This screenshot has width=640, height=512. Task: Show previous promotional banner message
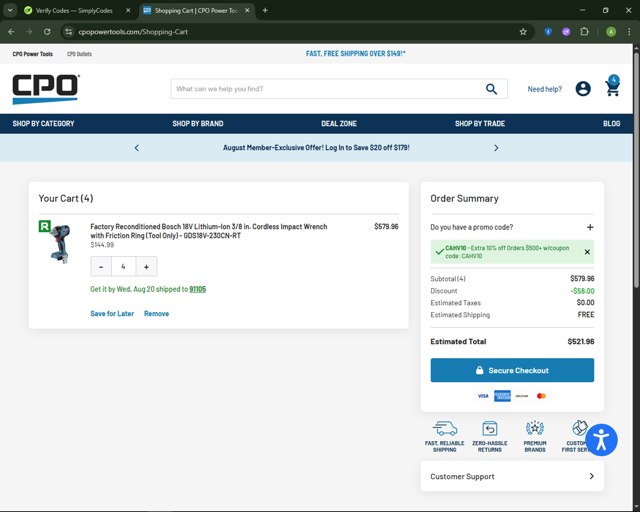tap(137, 148)
